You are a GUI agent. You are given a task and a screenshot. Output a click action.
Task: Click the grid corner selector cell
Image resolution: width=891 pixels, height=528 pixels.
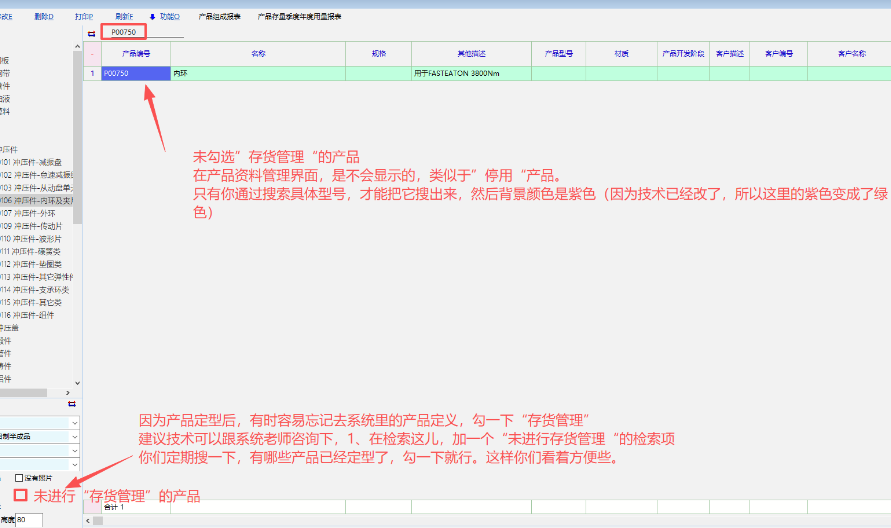pyautogui.click(x=92, y=53)
